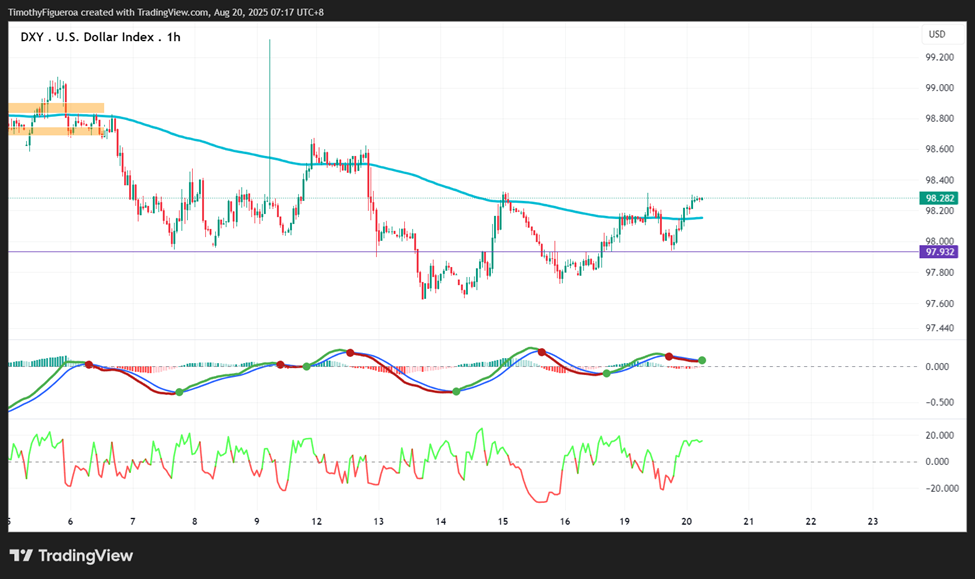975x579 pixels.
Task: Click the -0.500 MACD scale label
Action: pos(940,402)
